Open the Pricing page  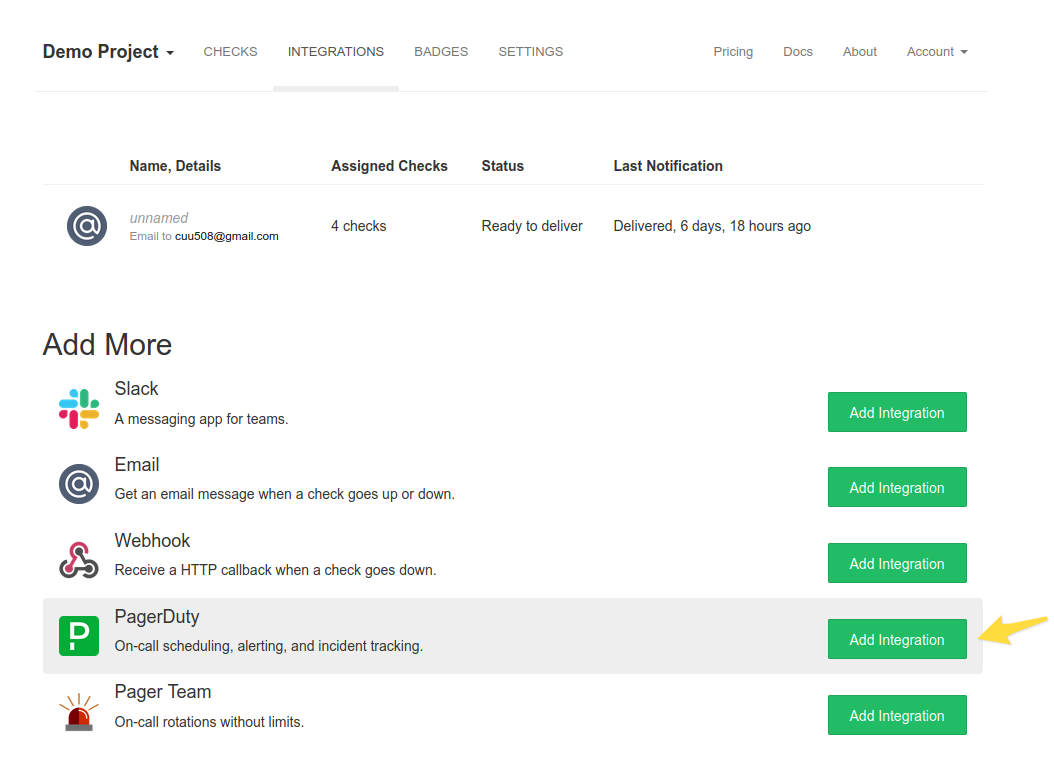tap(733, 51)
